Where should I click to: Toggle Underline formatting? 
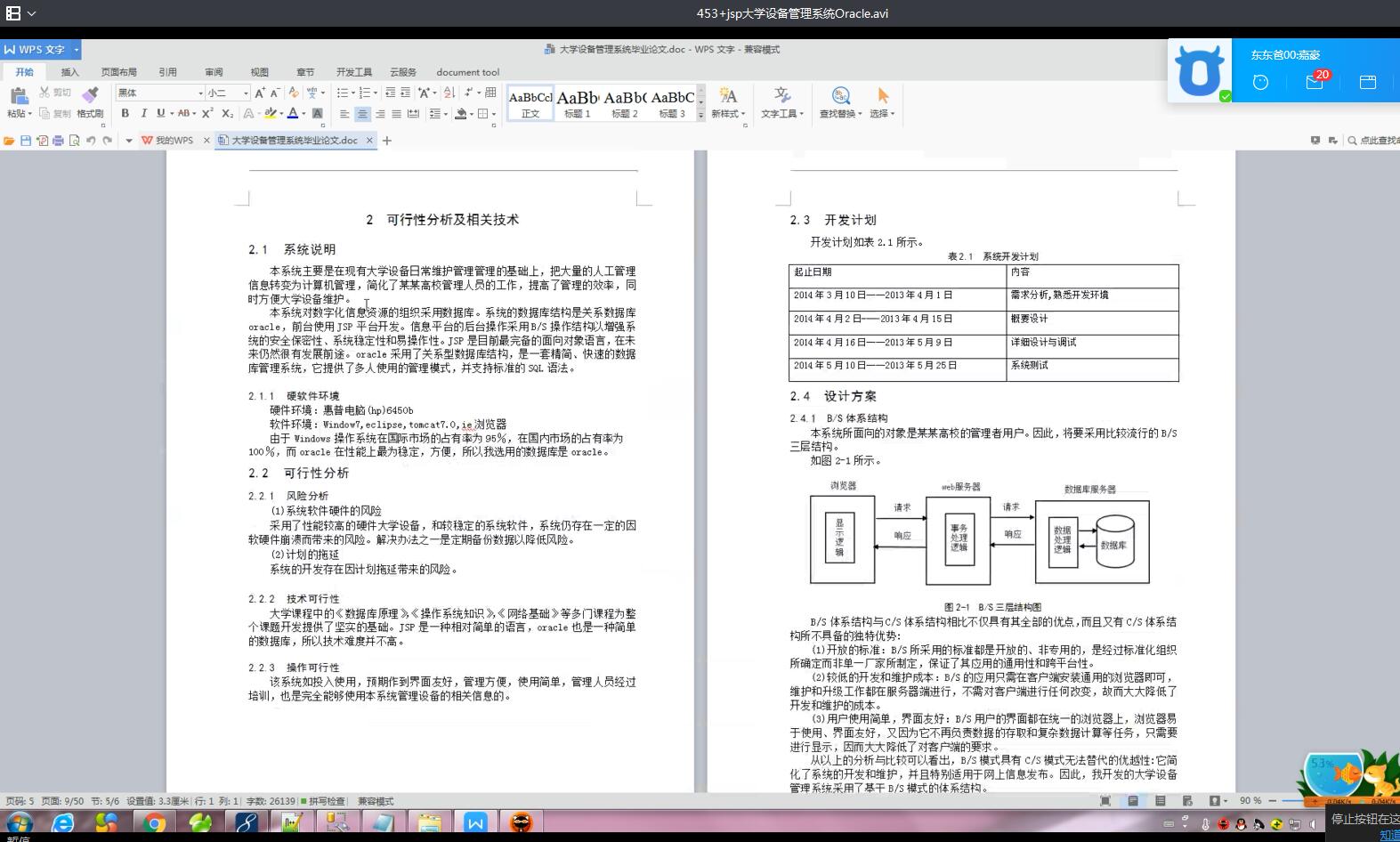point(160,113)
